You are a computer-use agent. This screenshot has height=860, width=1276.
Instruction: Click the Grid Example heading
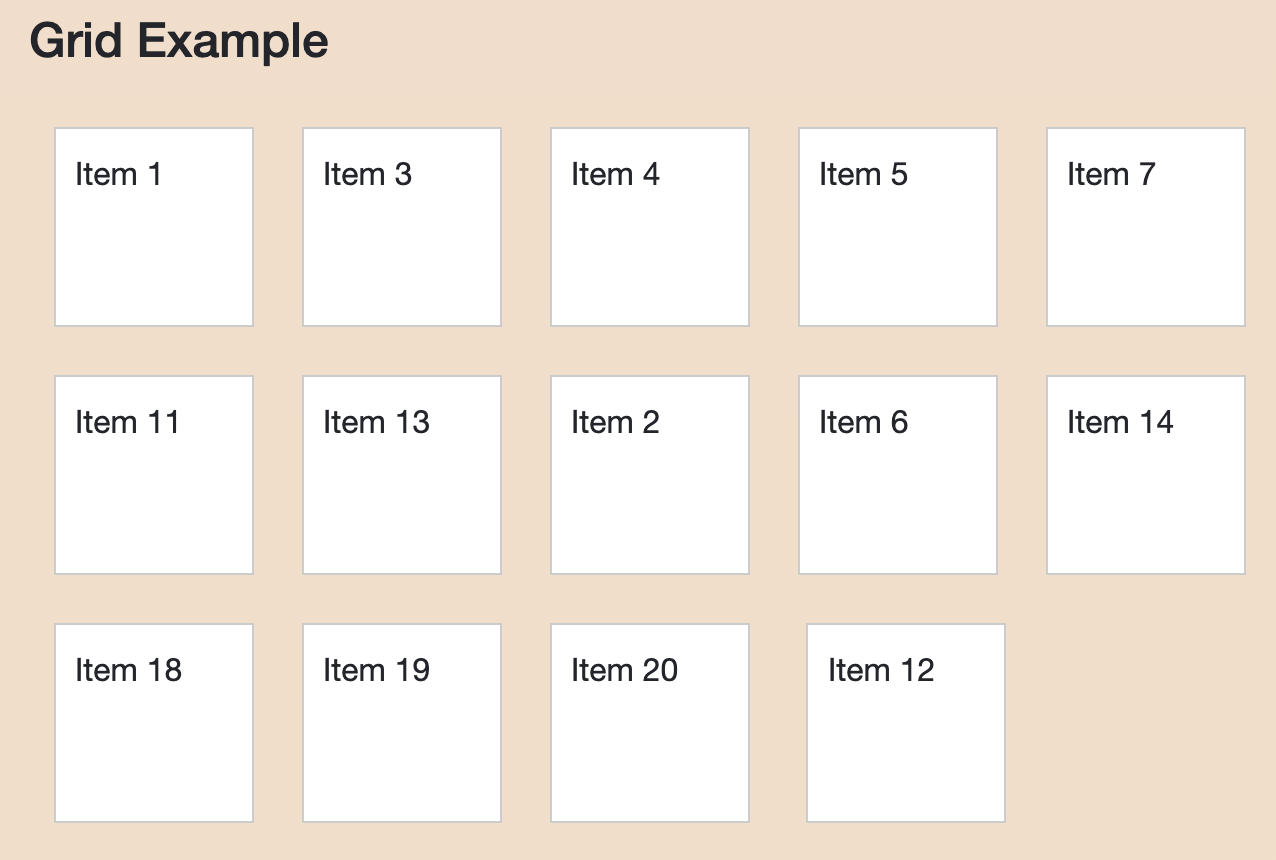(x=179, y=42)
